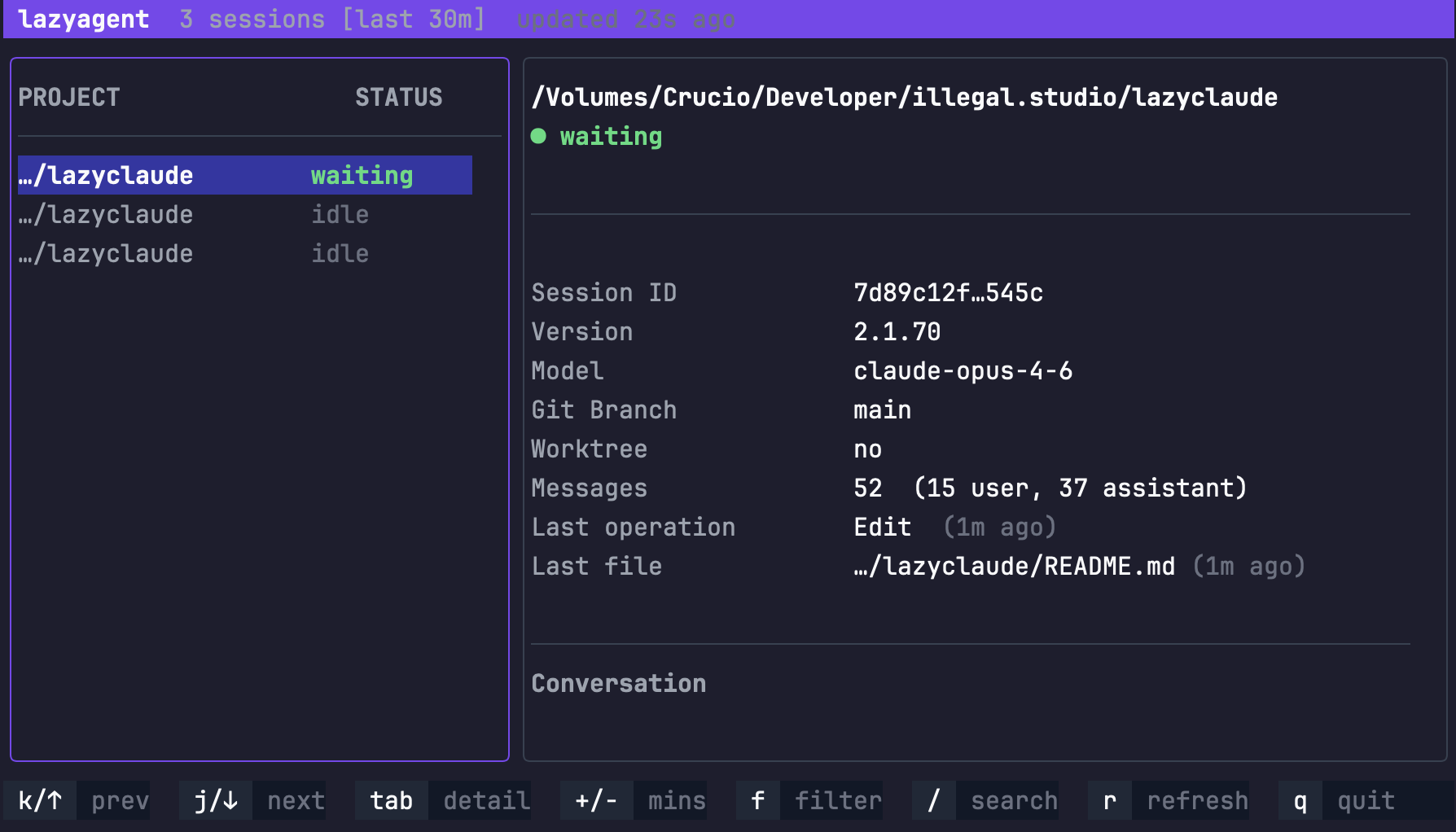
Task: Click the session ID value 7d89c12f…545c
Action: pyautogui.click(x=948, y=292)
